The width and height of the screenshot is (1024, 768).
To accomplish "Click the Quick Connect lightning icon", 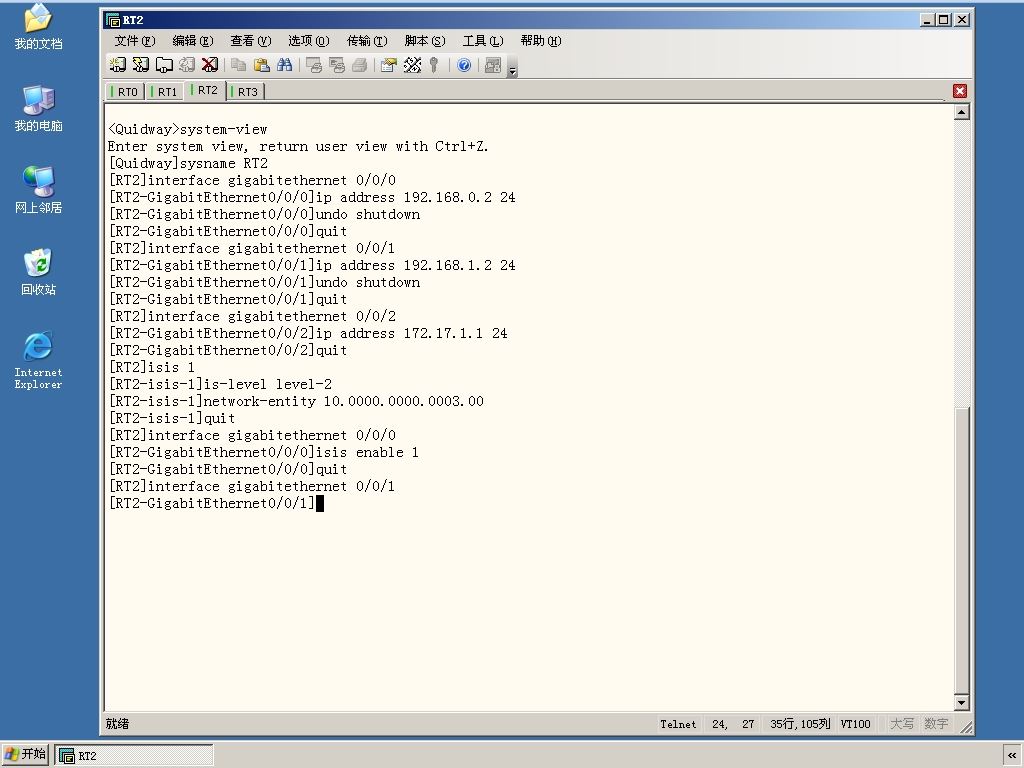I will pos(140,65).
